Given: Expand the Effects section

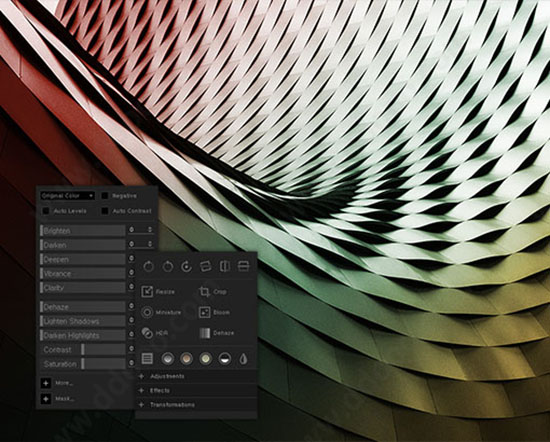Looking at the screenshot, I should click(196, 390).
